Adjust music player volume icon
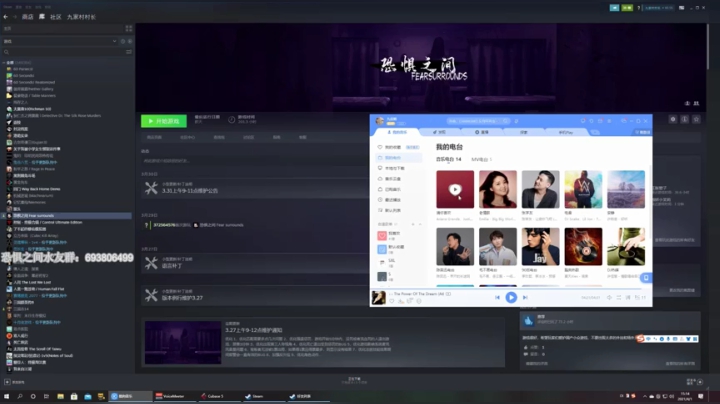 (609, 297)
